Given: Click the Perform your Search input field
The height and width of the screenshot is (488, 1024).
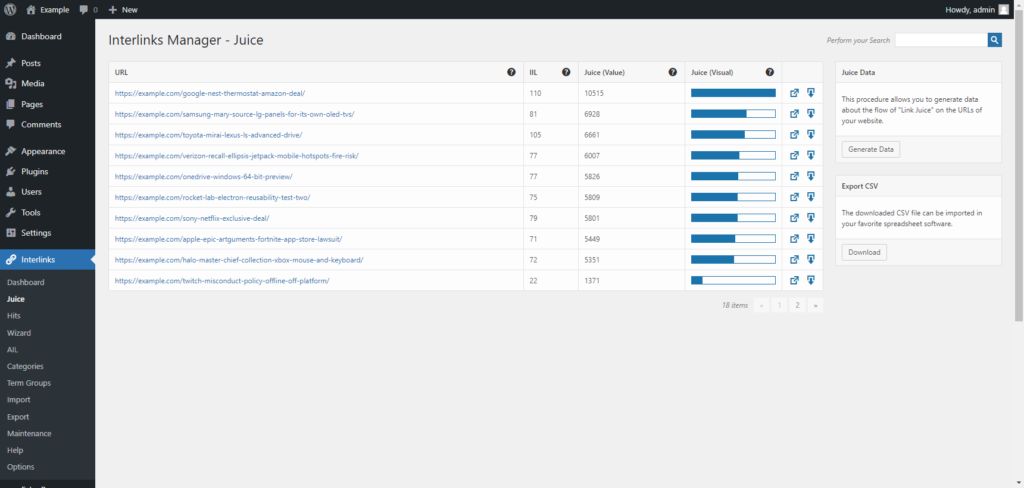Looking at the screenshot, I should coord(941,40).
